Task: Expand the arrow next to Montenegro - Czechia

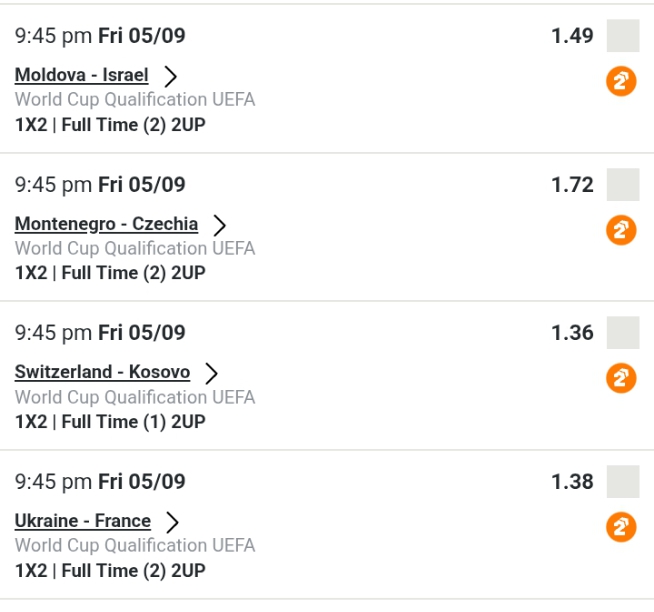Action: [x=220, y=225]
